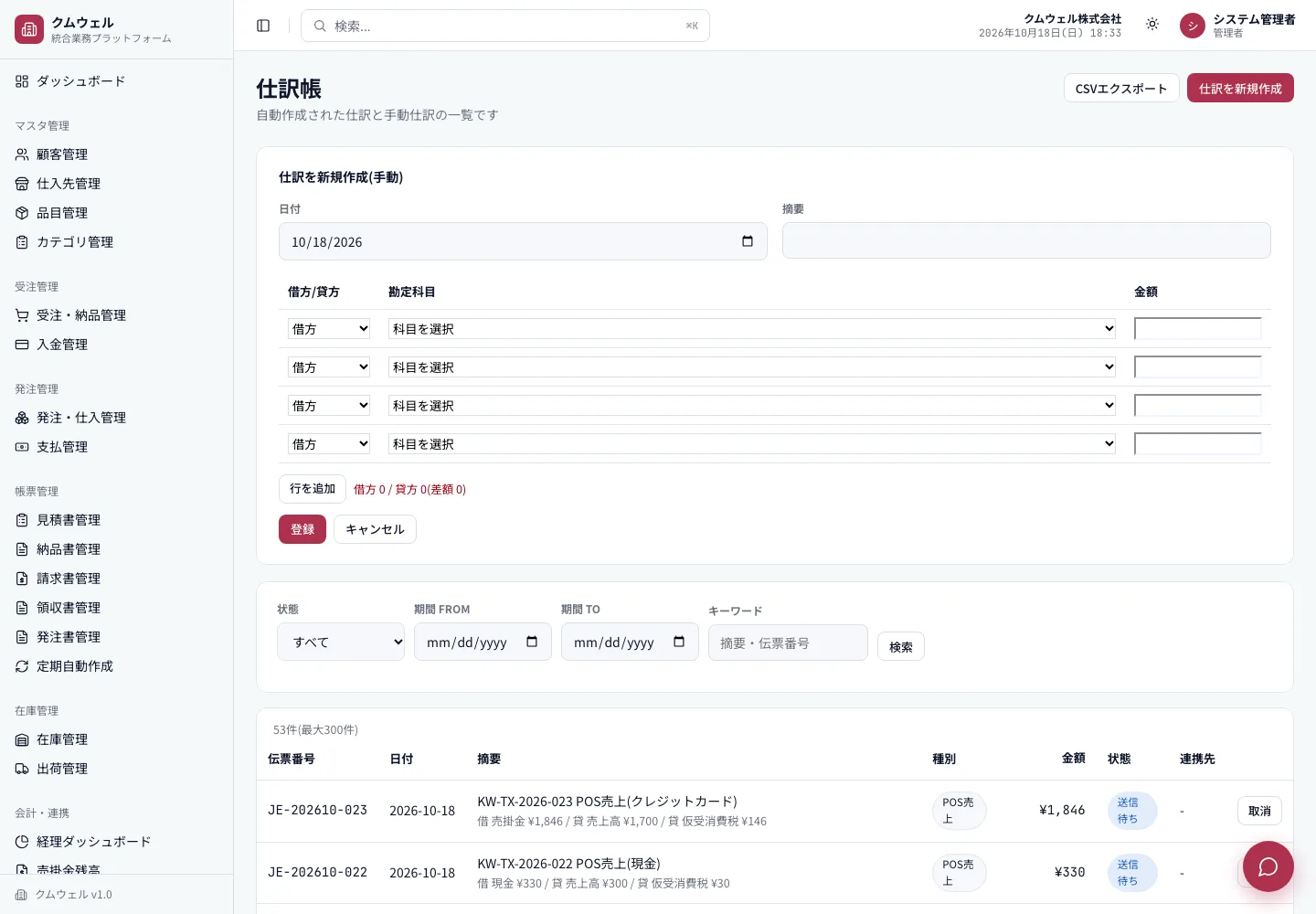Image resolution: width=1316 pixels, height=914 pixels.
Task: Open first row 科目を選択 account dropdown
Action: coord(752,329)
